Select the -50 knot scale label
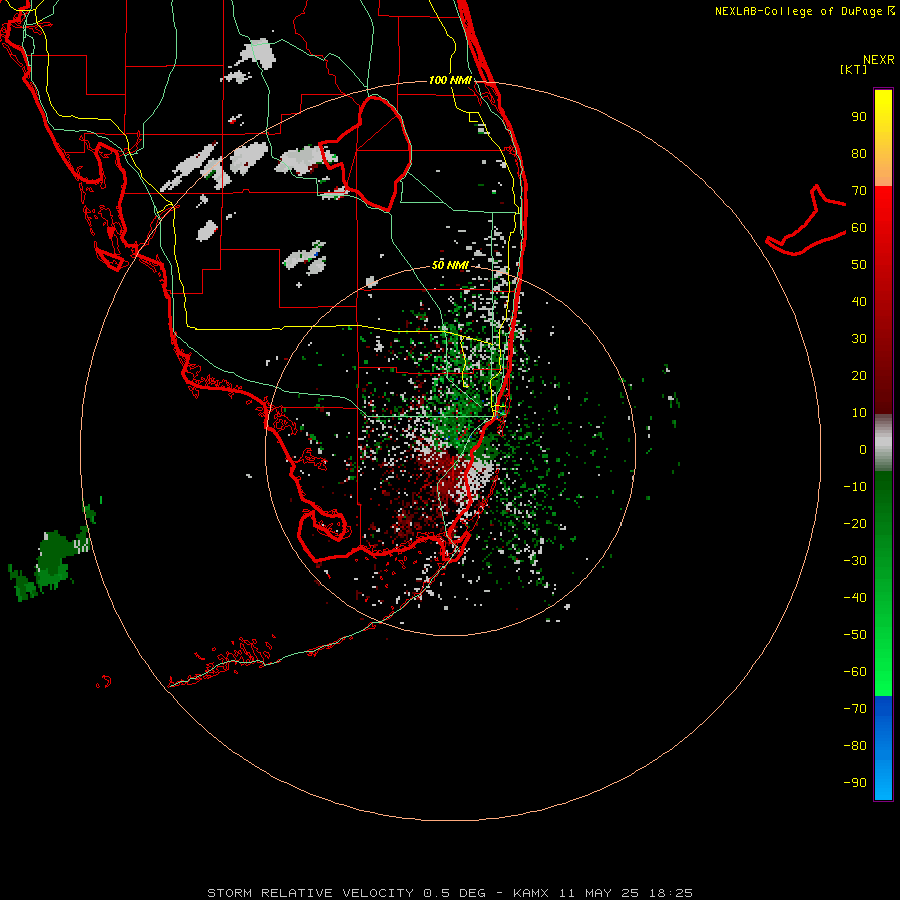Viewport: 900px width, 900px height. [855, 635]
